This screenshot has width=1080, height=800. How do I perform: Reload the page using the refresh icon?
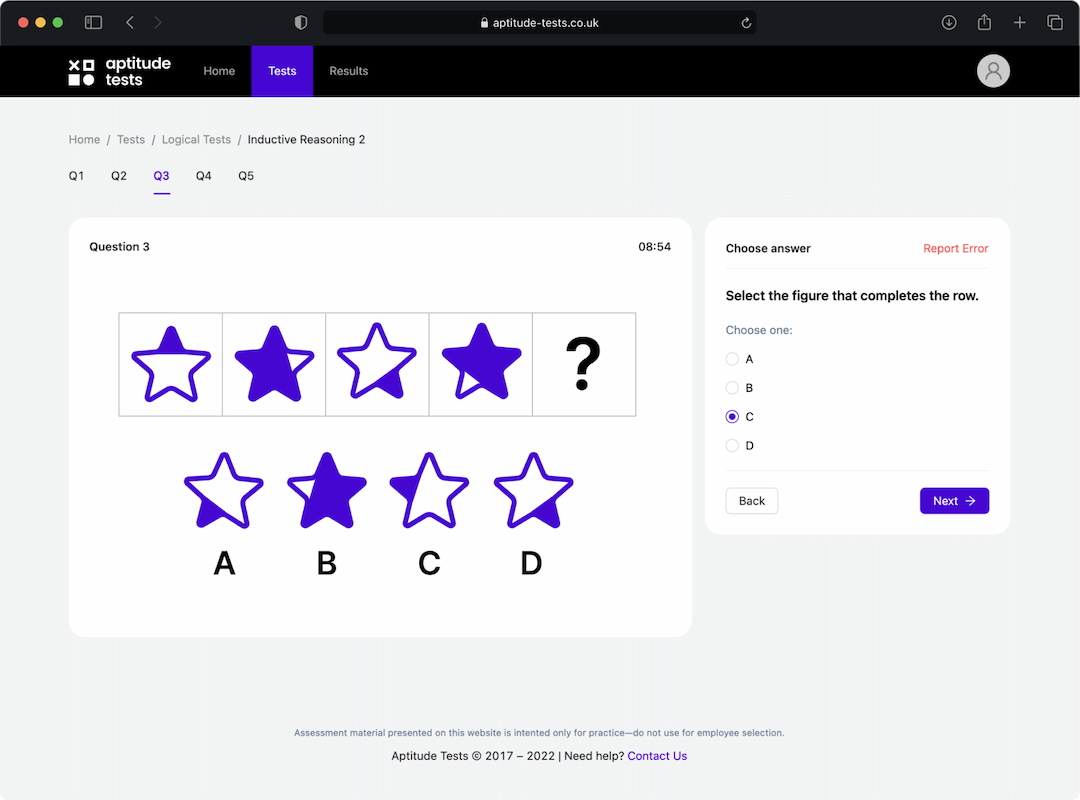tap(746, 22)
